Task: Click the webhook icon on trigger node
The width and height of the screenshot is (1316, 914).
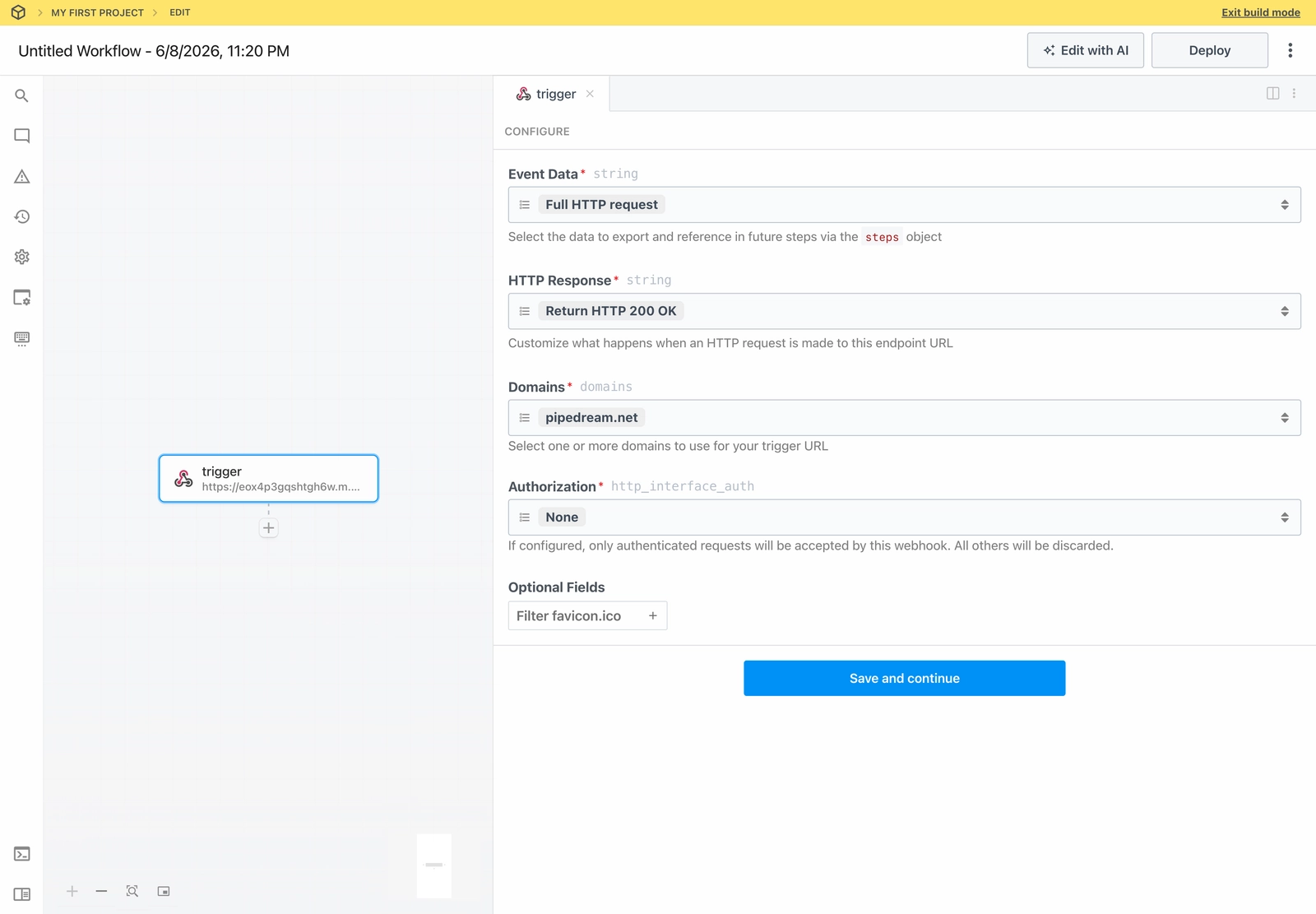Action: (x=183, y=478)
